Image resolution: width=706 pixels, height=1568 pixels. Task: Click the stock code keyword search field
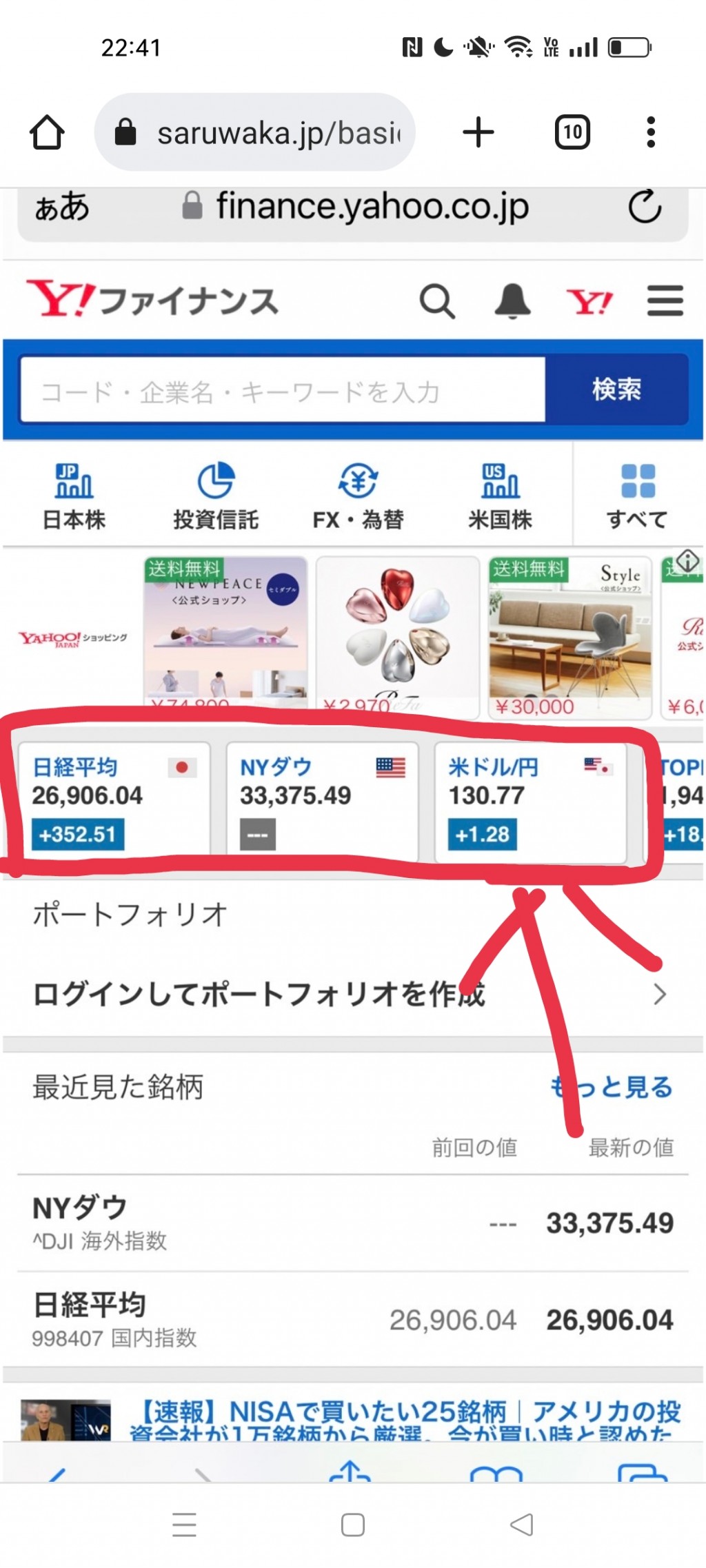[283, 390]
